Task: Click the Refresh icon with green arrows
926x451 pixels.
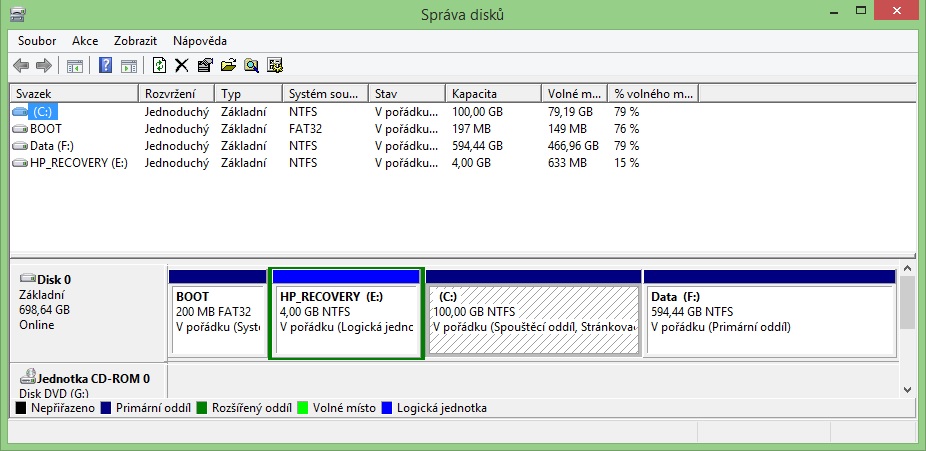Action: tap(159, 65)
